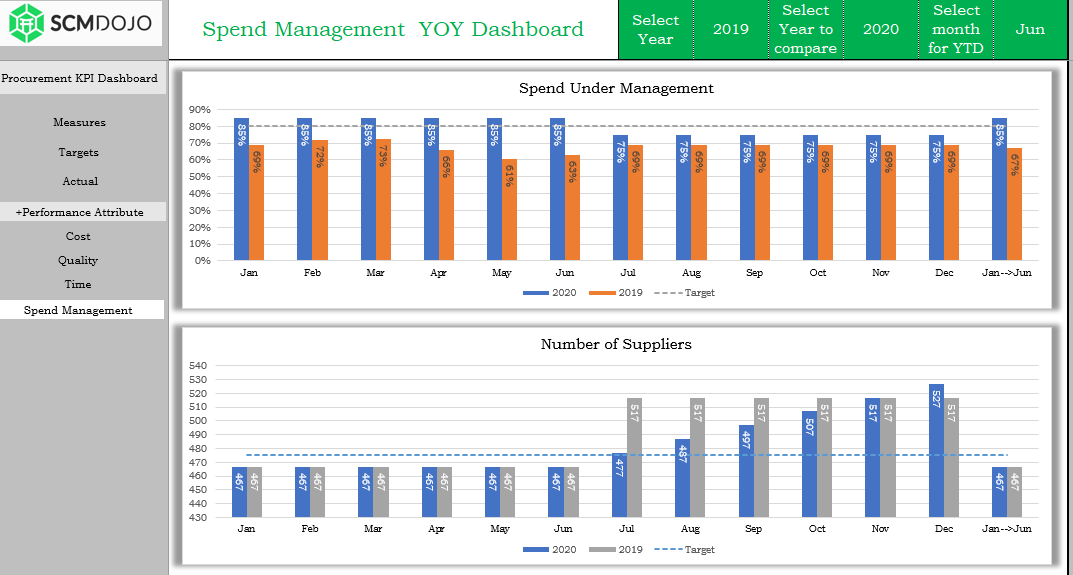Screen dimensions: 1073x575
Task: Navigate to the Actual page
Action: coord(80,181)
